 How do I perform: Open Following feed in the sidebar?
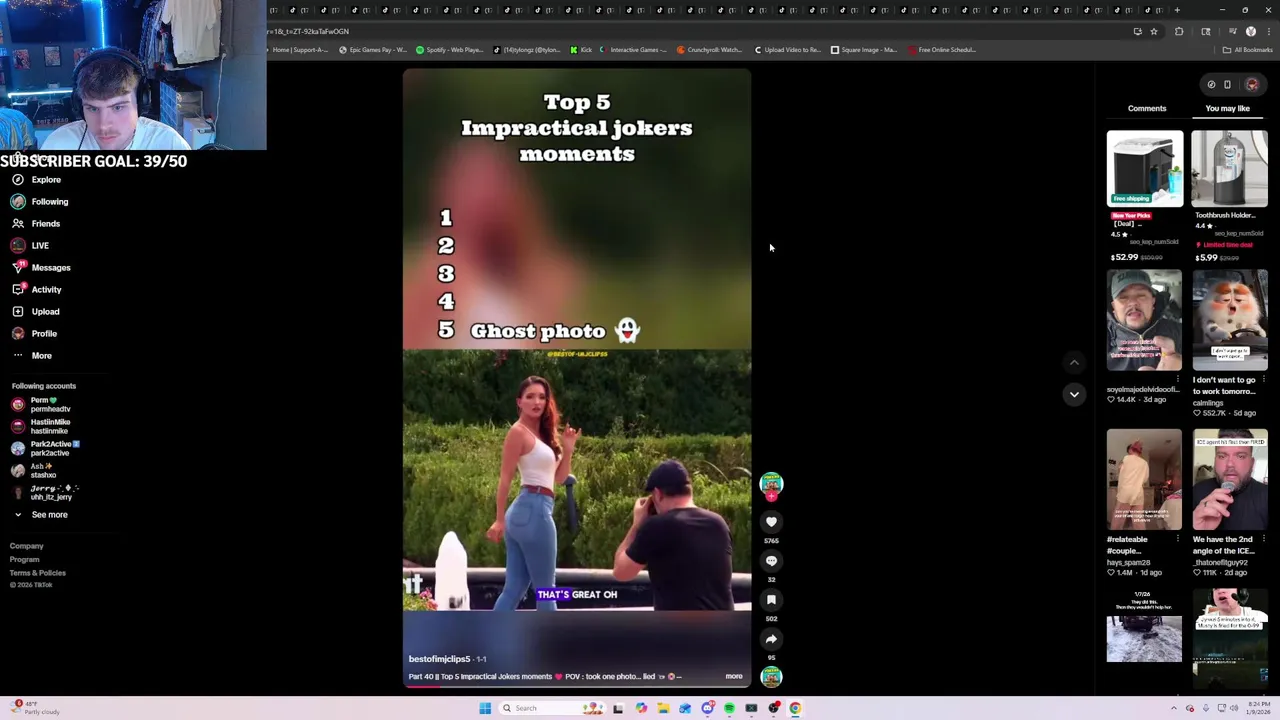40,202
